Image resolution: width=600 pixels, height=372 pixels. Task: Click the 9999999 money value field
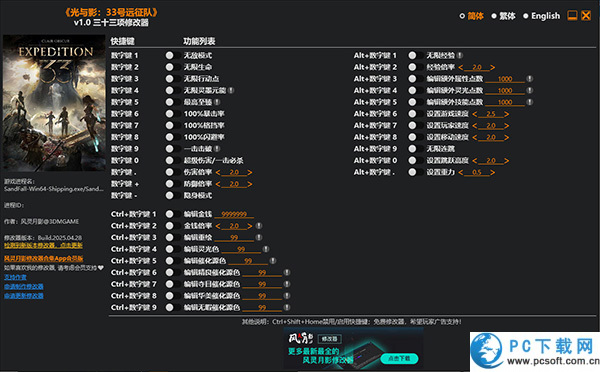click(x=234, y=215)
